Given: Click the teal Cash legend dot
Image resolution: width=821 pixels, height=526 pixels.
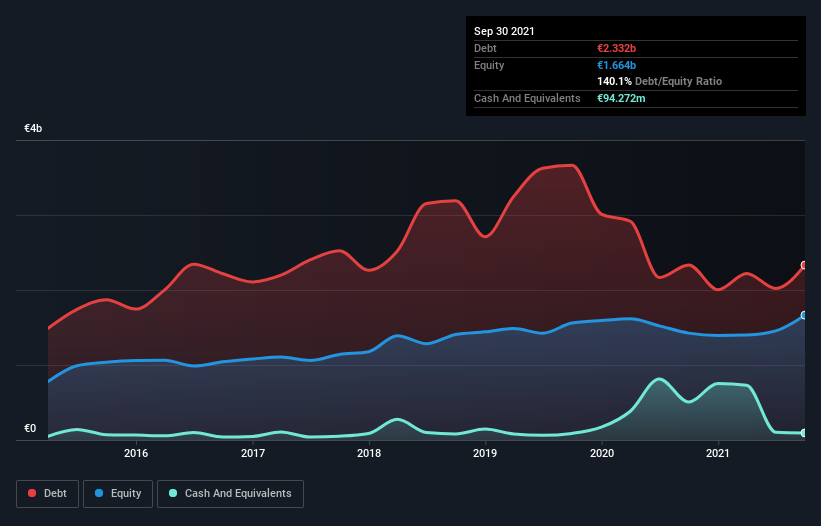Looking at the screenshot, I should 173,493.
